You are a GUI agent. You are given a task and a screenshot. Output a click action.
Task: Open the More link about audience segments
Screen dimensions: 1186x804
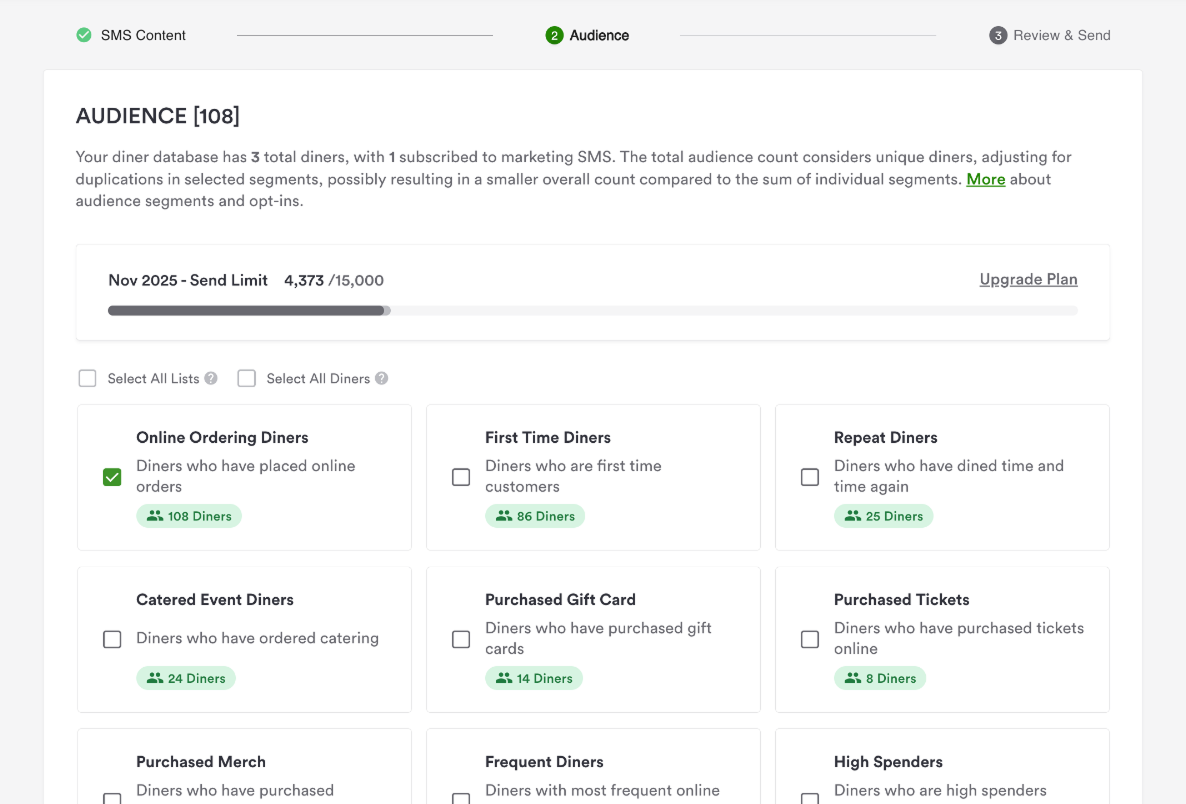coord(985,180)
